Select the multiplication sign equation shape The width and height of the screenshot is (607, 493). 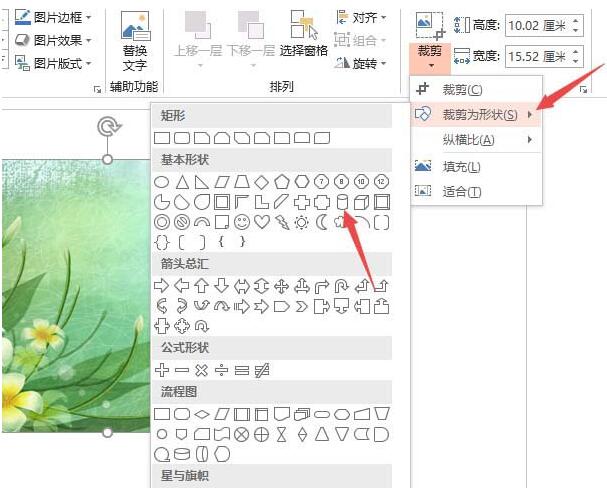pyautogui.click(x=201, y=370)
